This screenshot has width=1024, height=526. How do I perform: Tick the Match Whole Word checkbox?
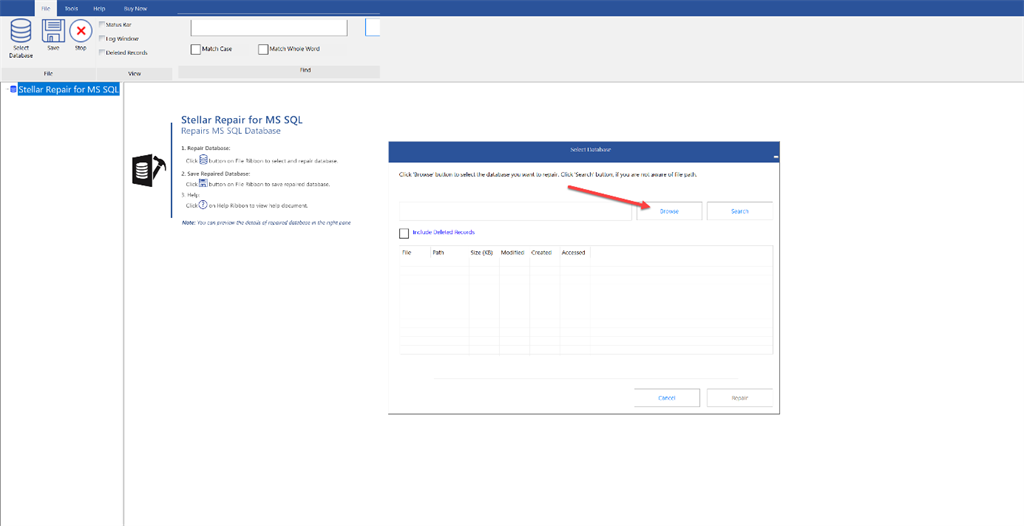click(x=263, y=49)
